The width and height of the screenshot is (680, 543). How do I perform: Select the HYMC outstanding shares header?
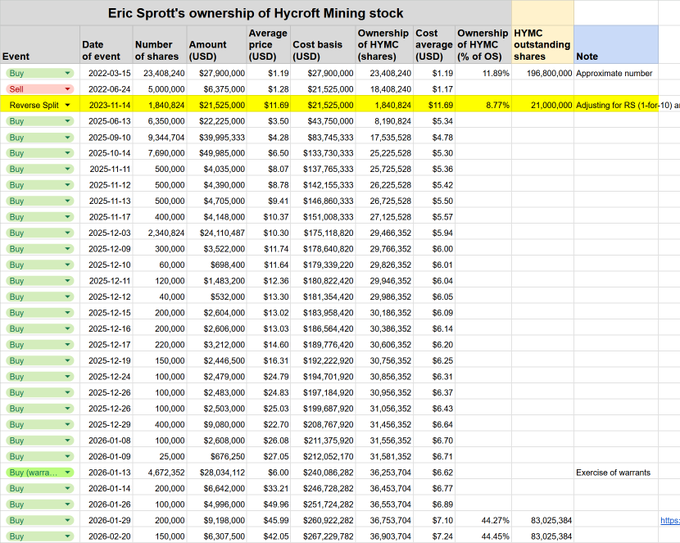tap(543, 45)
